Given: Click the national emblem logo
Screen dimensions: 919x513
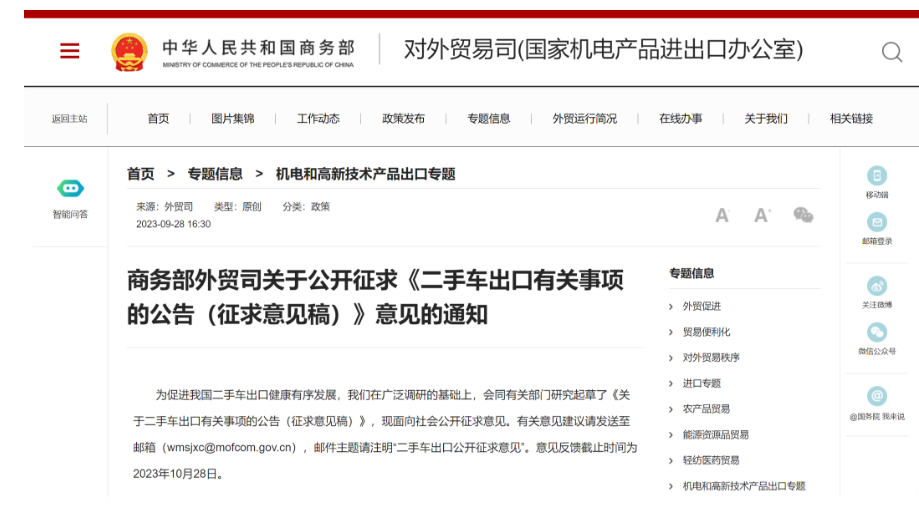Looking at the screenshot, I should [x=129, y=52].
